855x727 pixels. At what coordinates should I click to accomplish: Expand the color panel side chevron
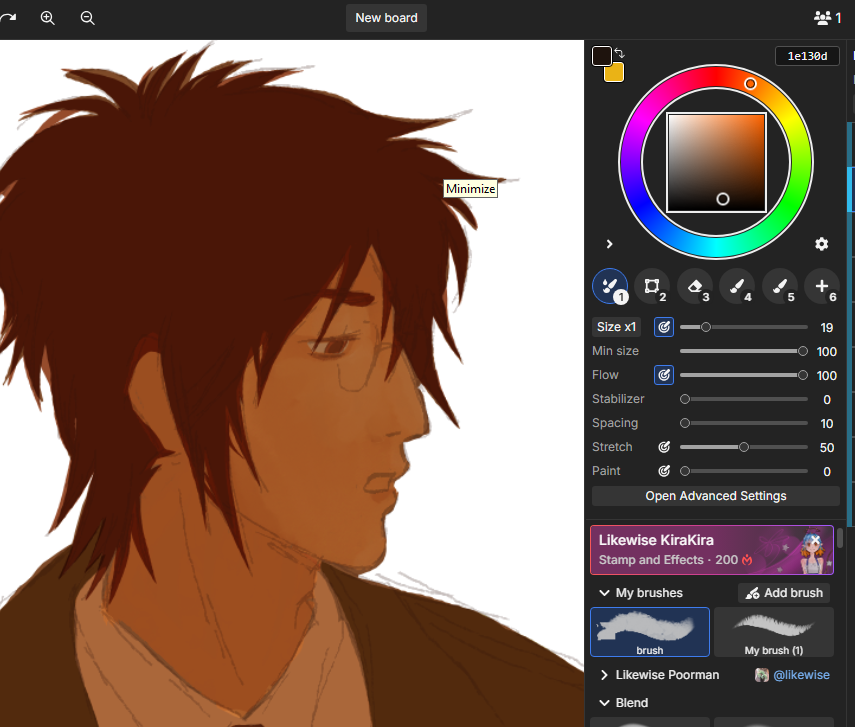tap(610, 244)
